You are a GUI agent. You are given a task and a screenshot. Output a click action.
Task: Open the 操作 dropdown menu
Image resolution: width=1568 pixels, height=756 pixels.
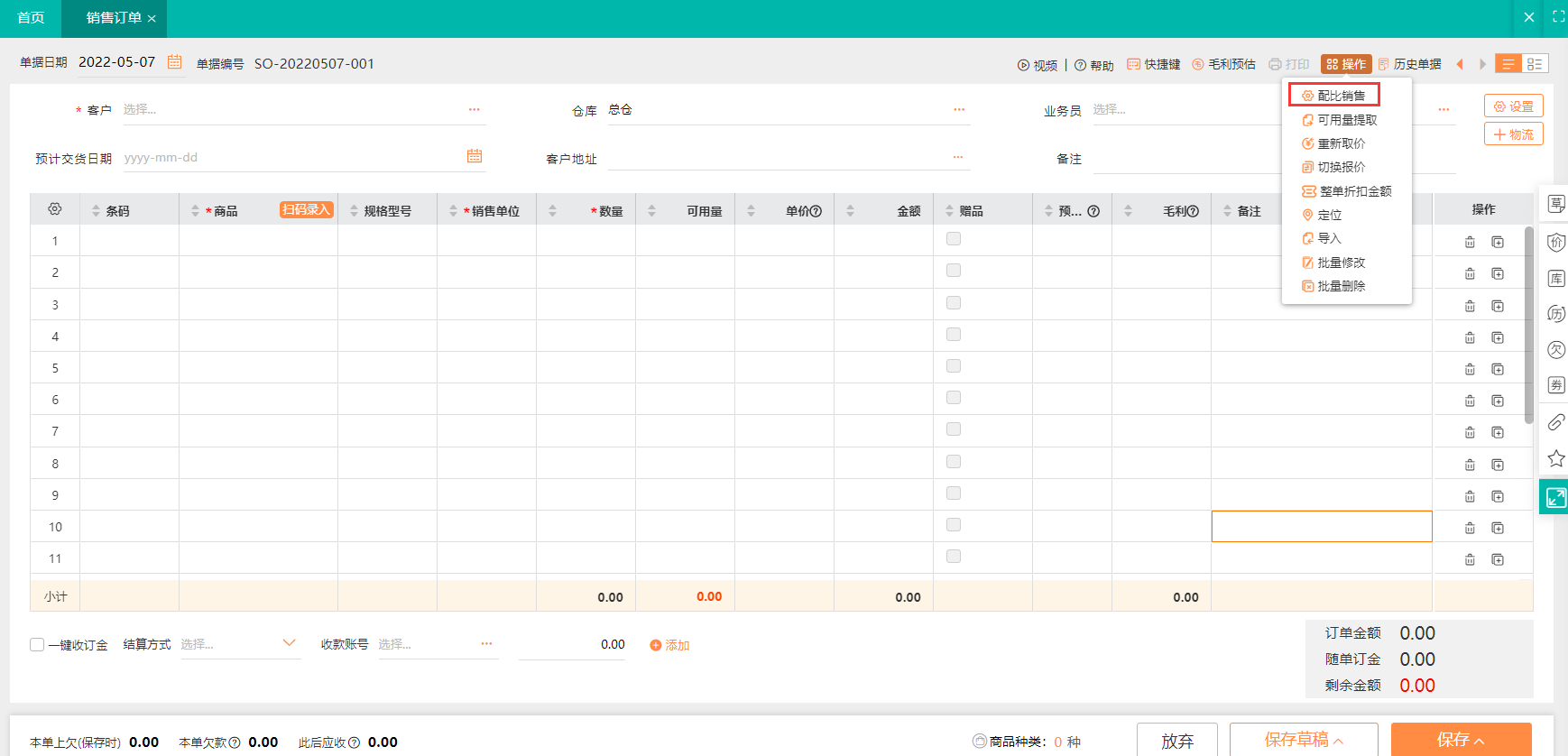click(1345, 64)
